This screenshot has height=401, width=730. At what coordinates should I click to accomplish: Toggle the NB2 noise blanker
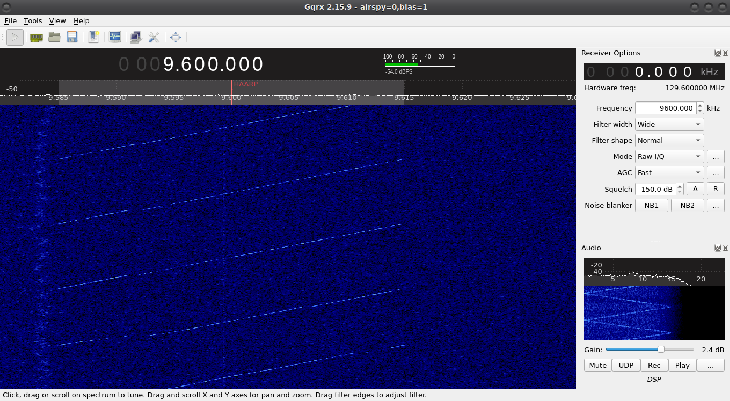tap(687, 205)
